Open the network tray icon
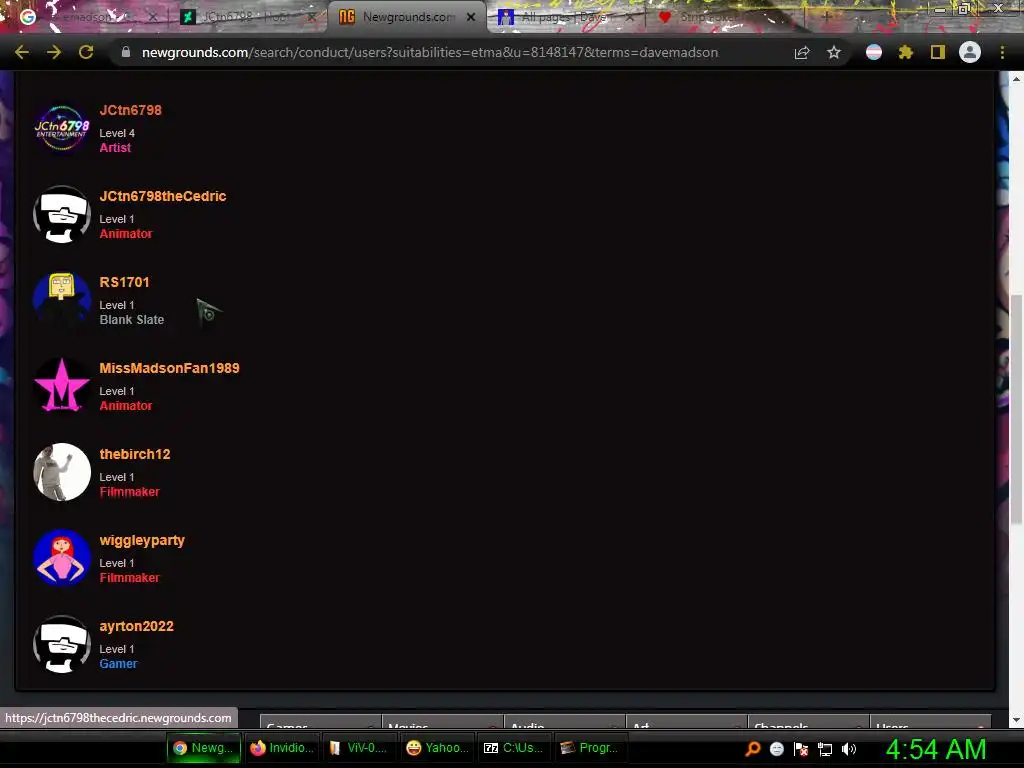Screen dimensions: 1024x768 click(825, 749)
